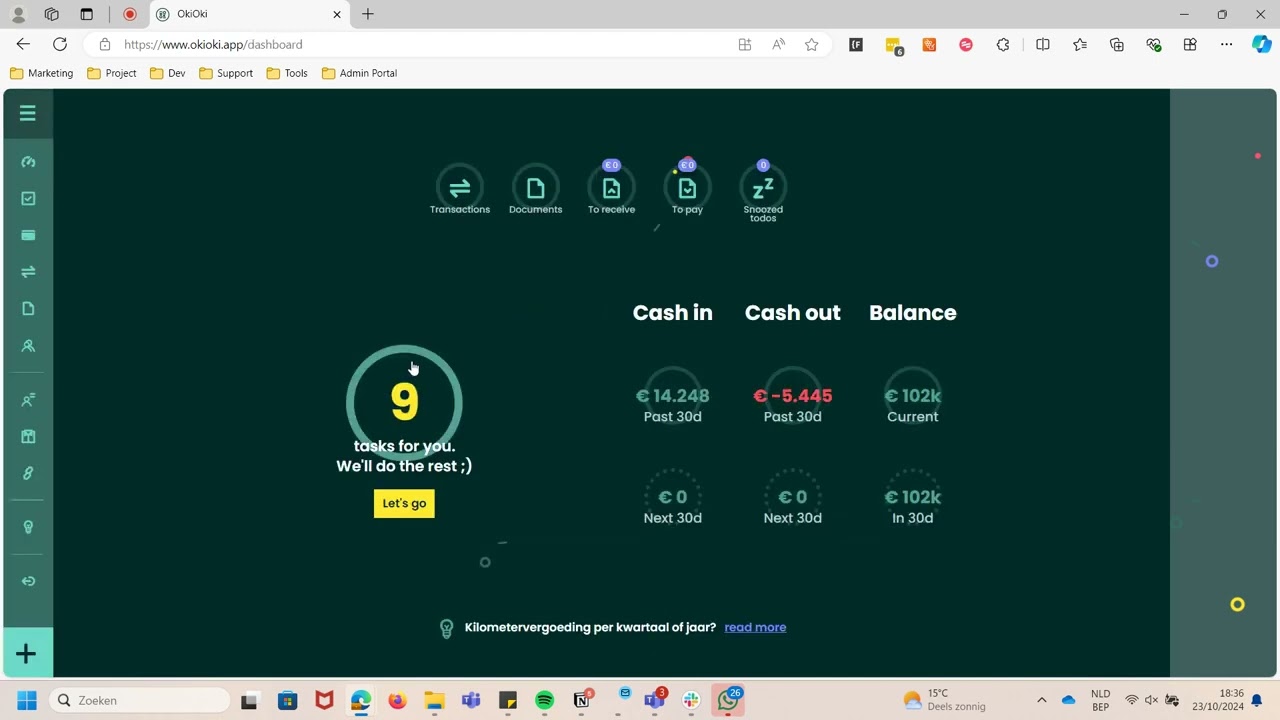Open the Snoozed todos shortcut
The height and width of the screenshot is (720, 1280).
tap(763, 188)
